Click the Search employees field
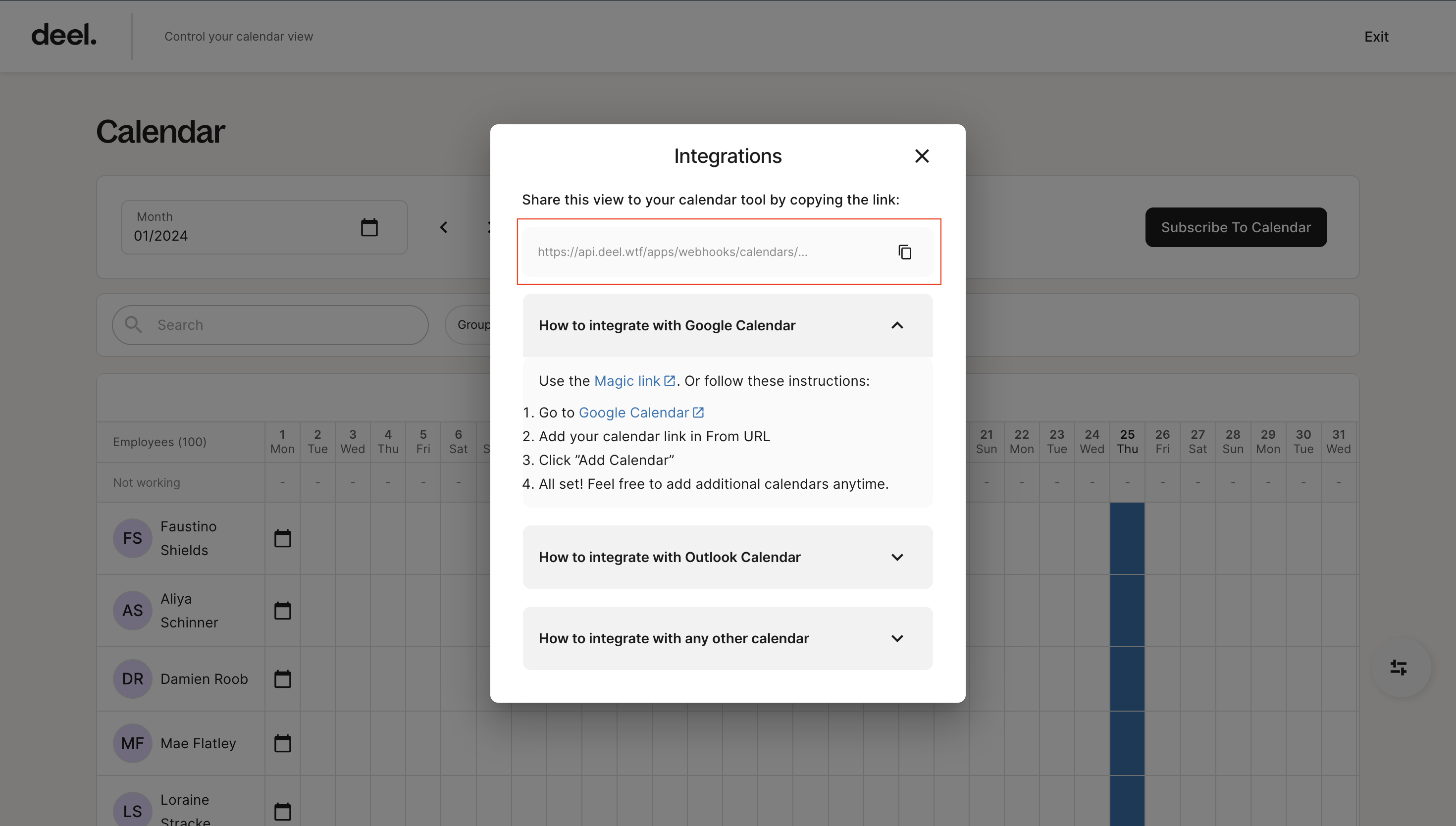 270,325
